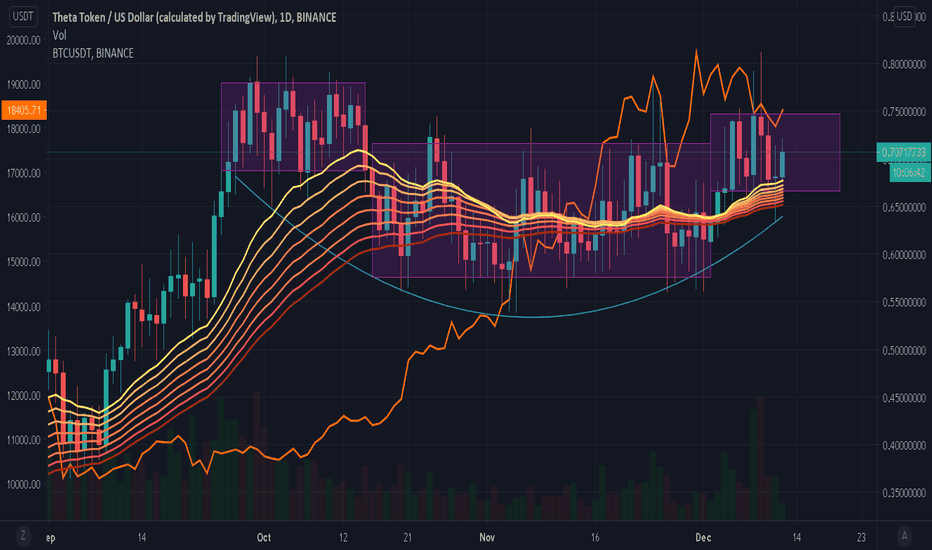Toggle the Z timezone button at bottom left
This screenshot has width=932, height=550.
click(23, 536)
